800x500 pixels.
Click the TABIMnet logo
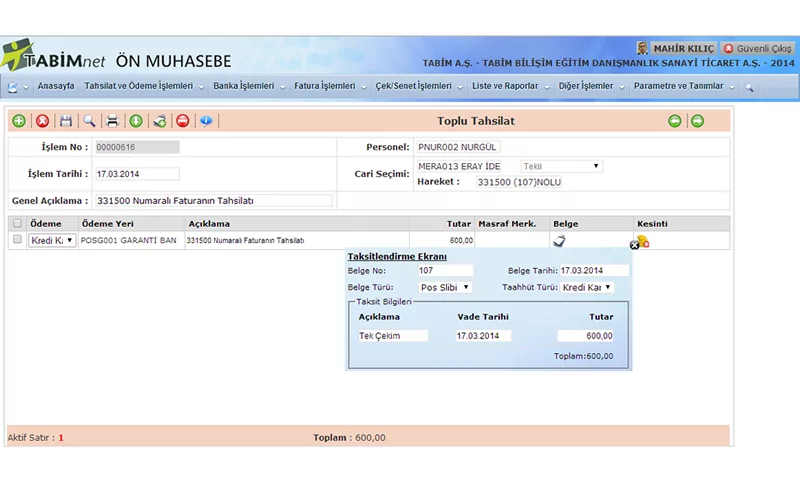[x=54, y=56]
